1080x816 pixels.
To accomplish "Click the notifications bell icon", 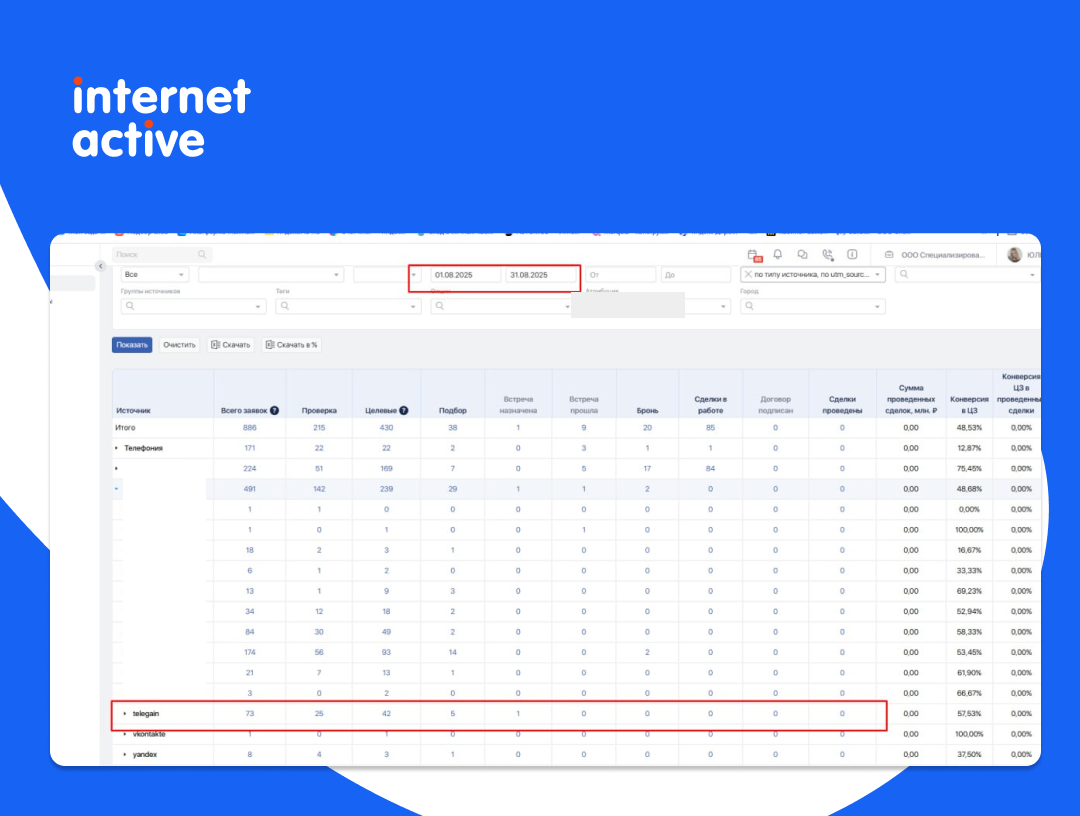I will pyautogui.click(x=778, y=255).
